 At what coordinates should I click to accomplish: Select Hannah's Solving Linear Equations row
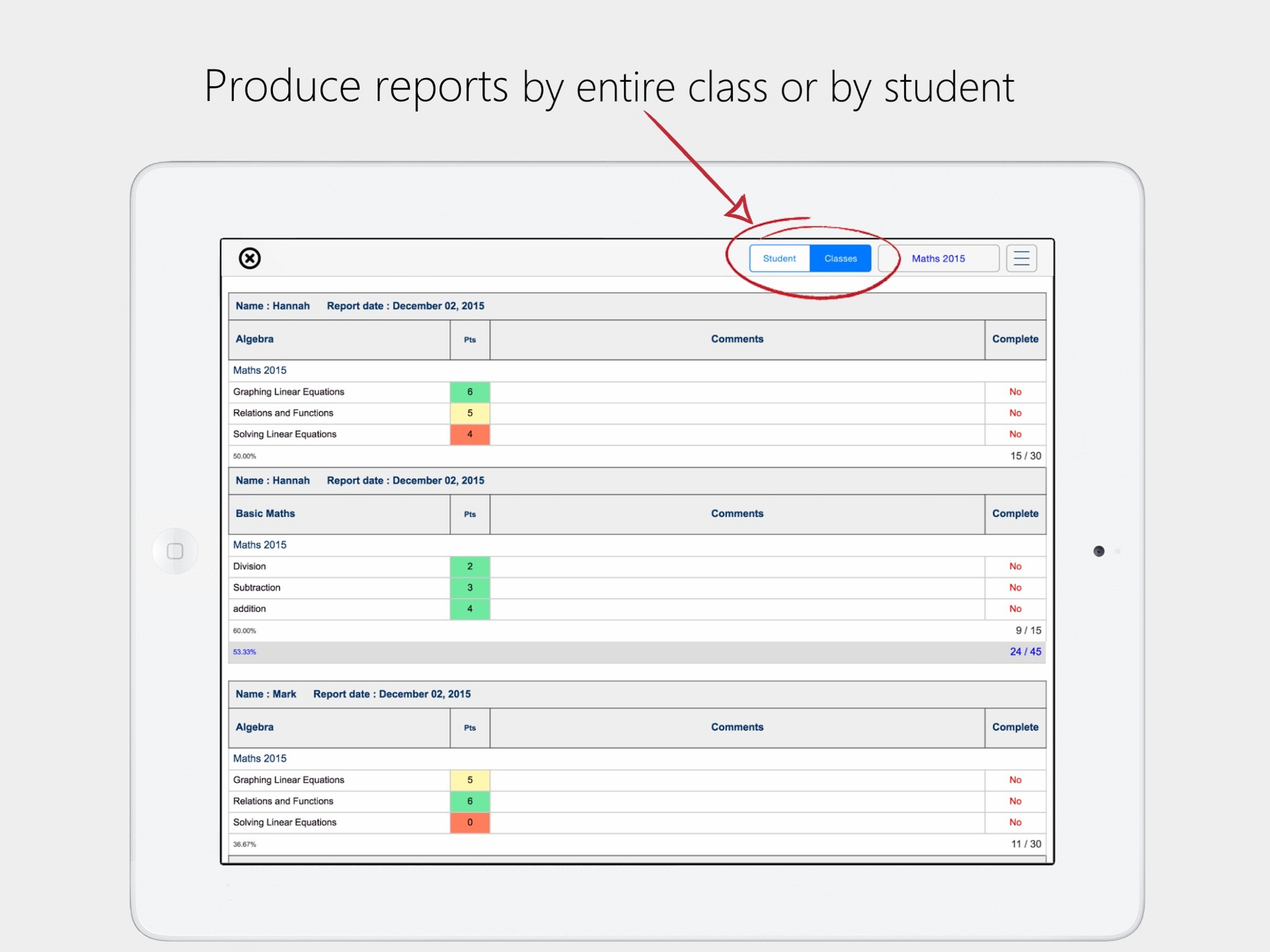pyautogui.click(x=637, y=434)
